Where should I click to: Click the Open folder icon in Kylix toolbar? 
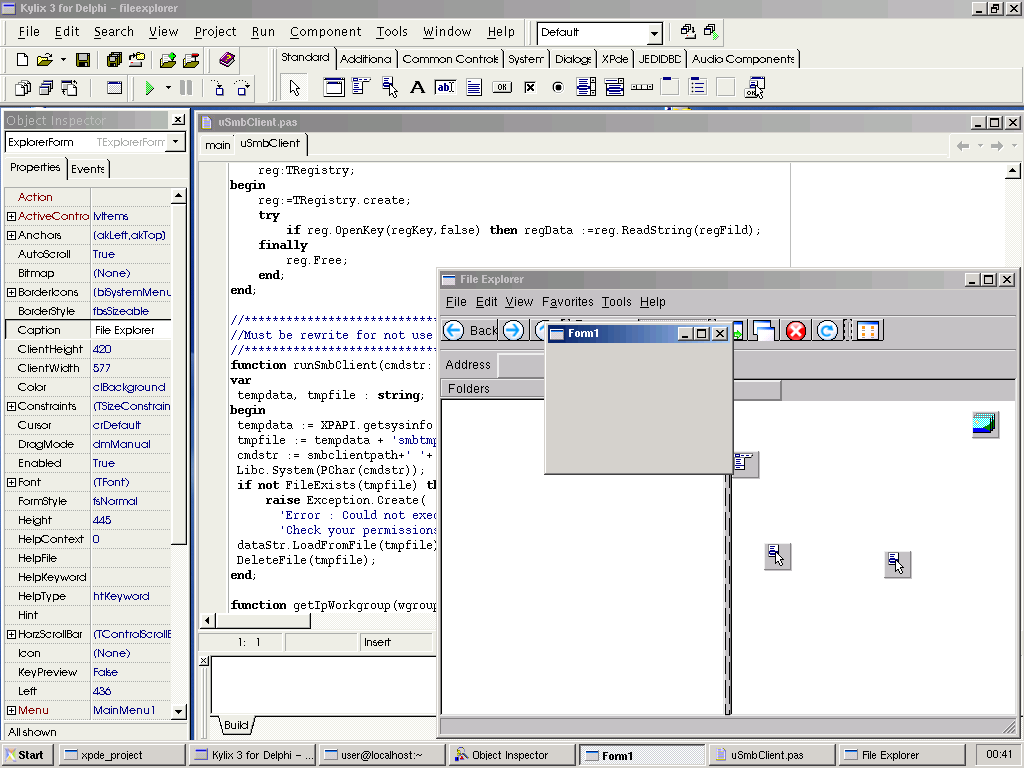coord(44,60)
